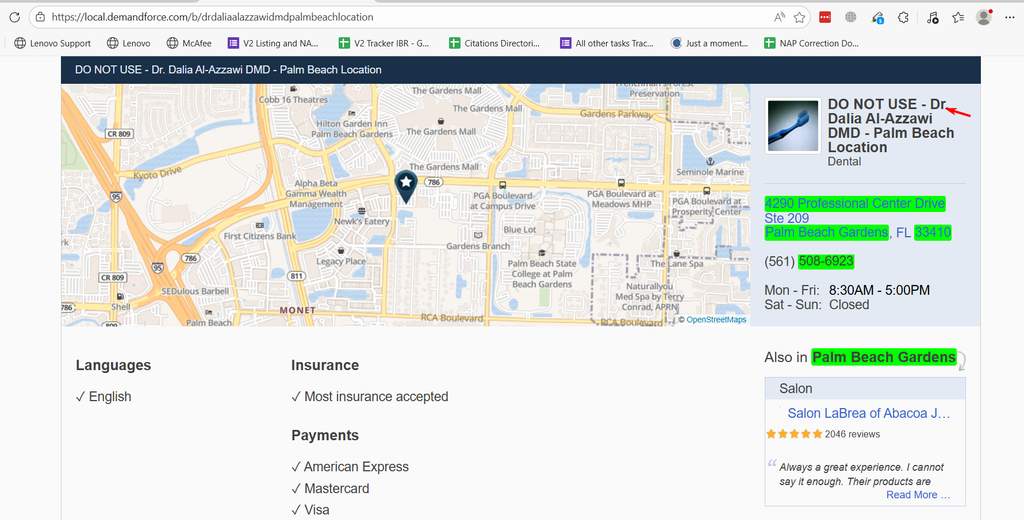
Task: Open the McAfee bookmark
Action: 189,43
